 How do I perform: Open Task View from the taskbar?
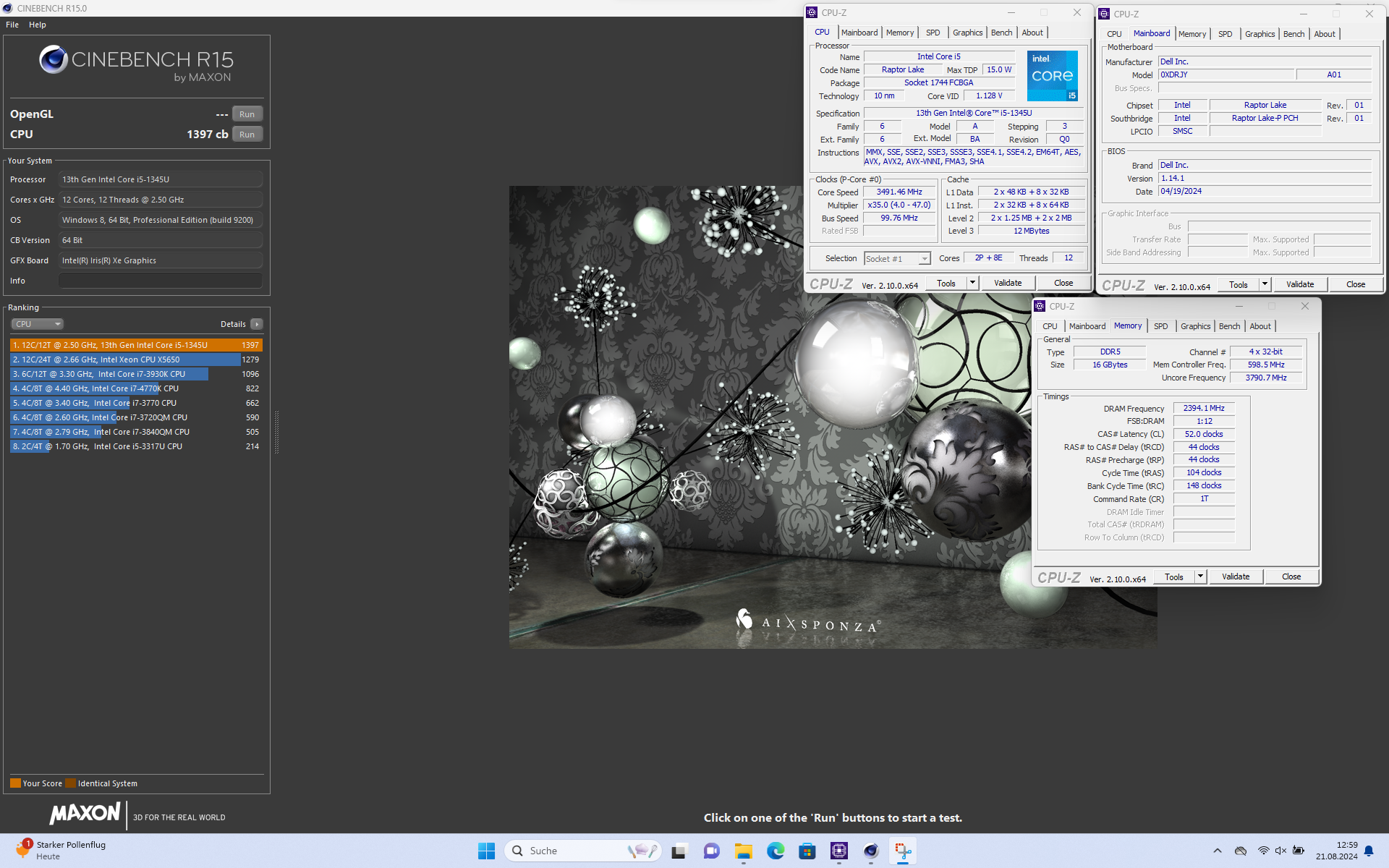pos(679,851)
